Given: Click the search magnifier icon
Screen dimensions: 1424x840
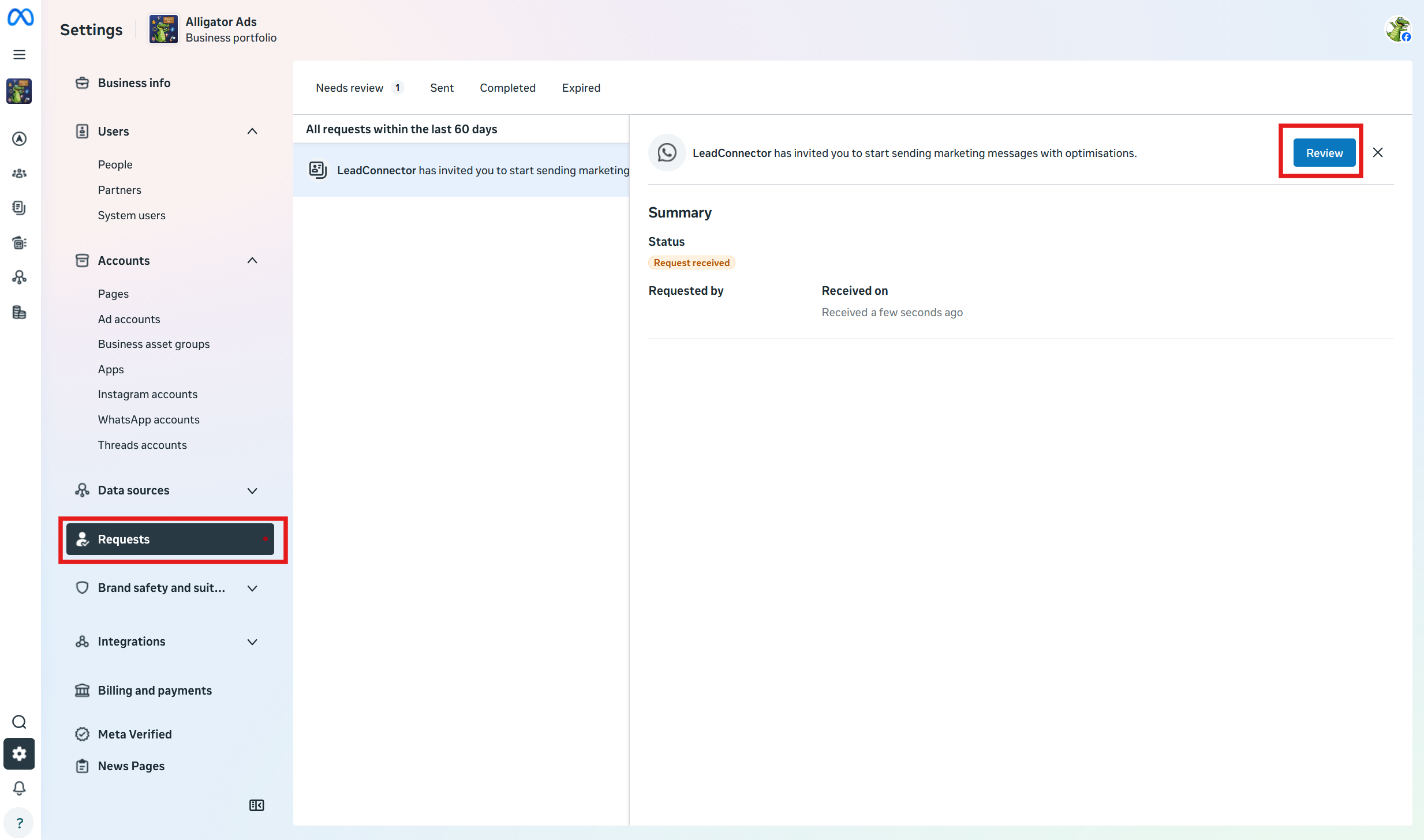Looking at the screenshot, I should point(19,722).
